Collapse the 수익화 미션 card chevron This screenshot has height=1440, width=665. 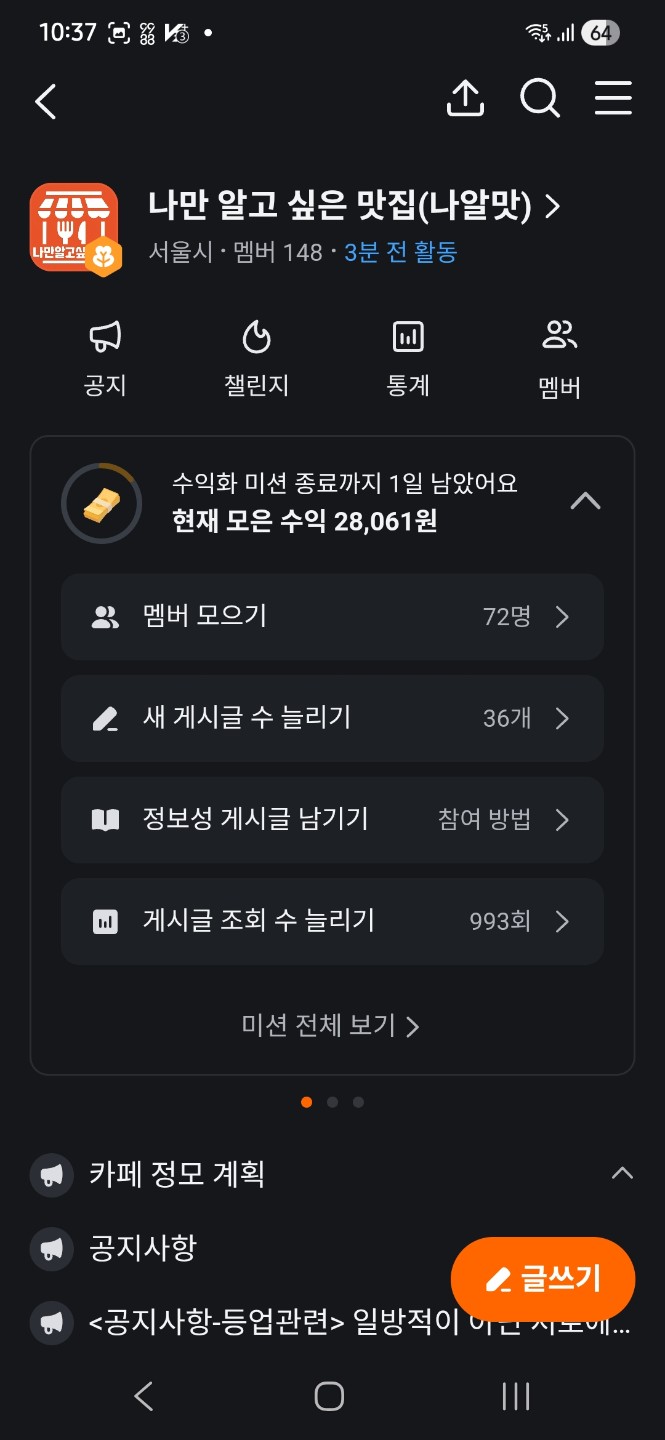[x=585, y=501]
